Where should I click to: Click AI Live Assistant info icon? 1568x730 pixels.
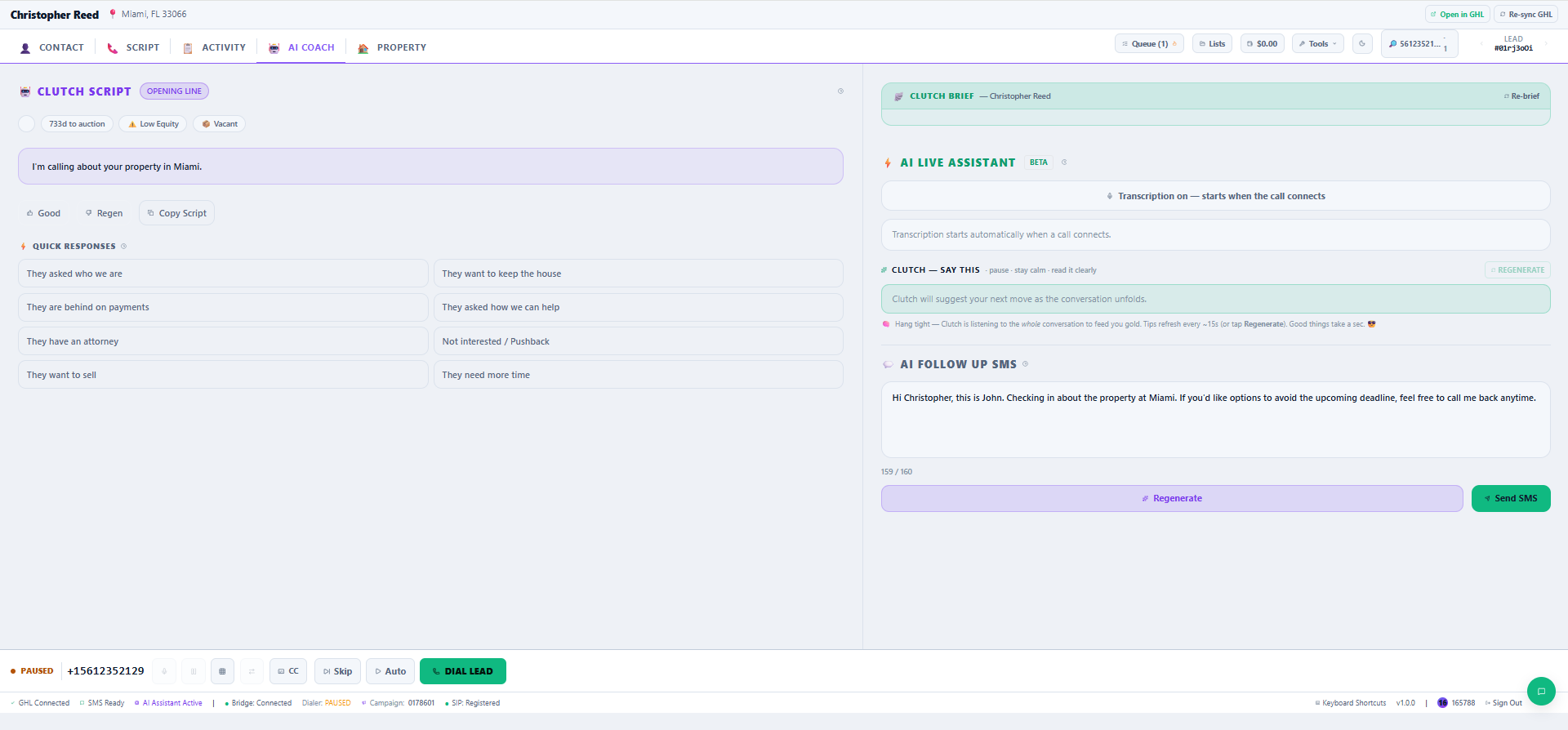(1064, 162)
